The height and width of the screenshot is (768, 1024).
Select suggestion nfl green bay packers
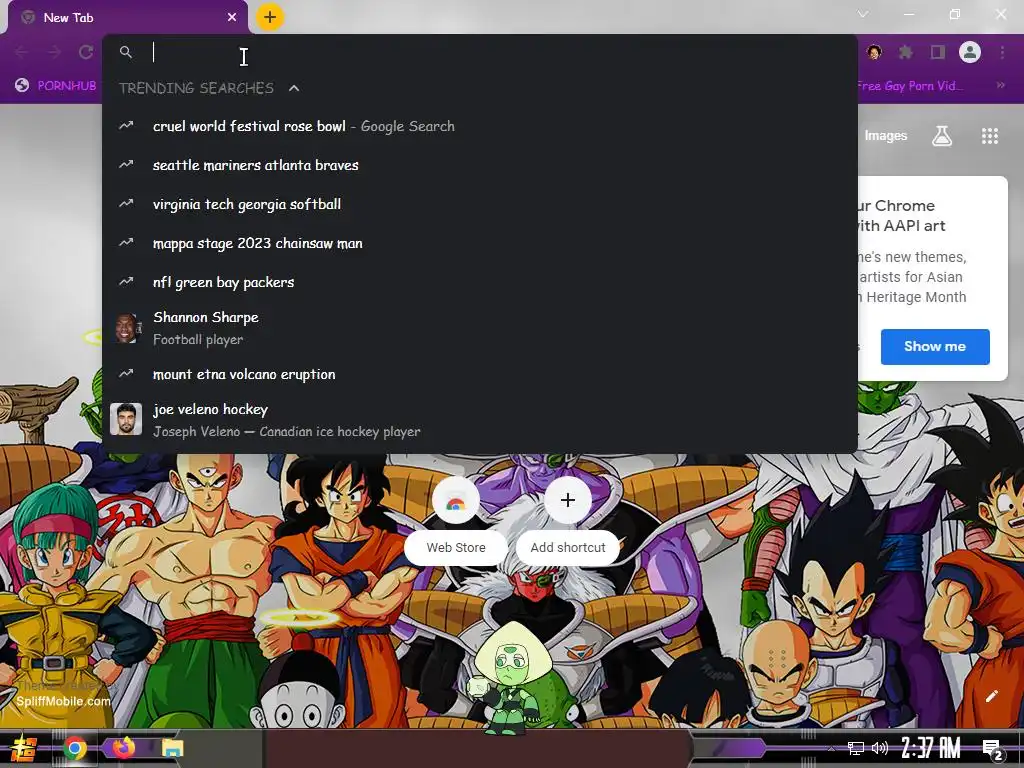coord(479,282)
